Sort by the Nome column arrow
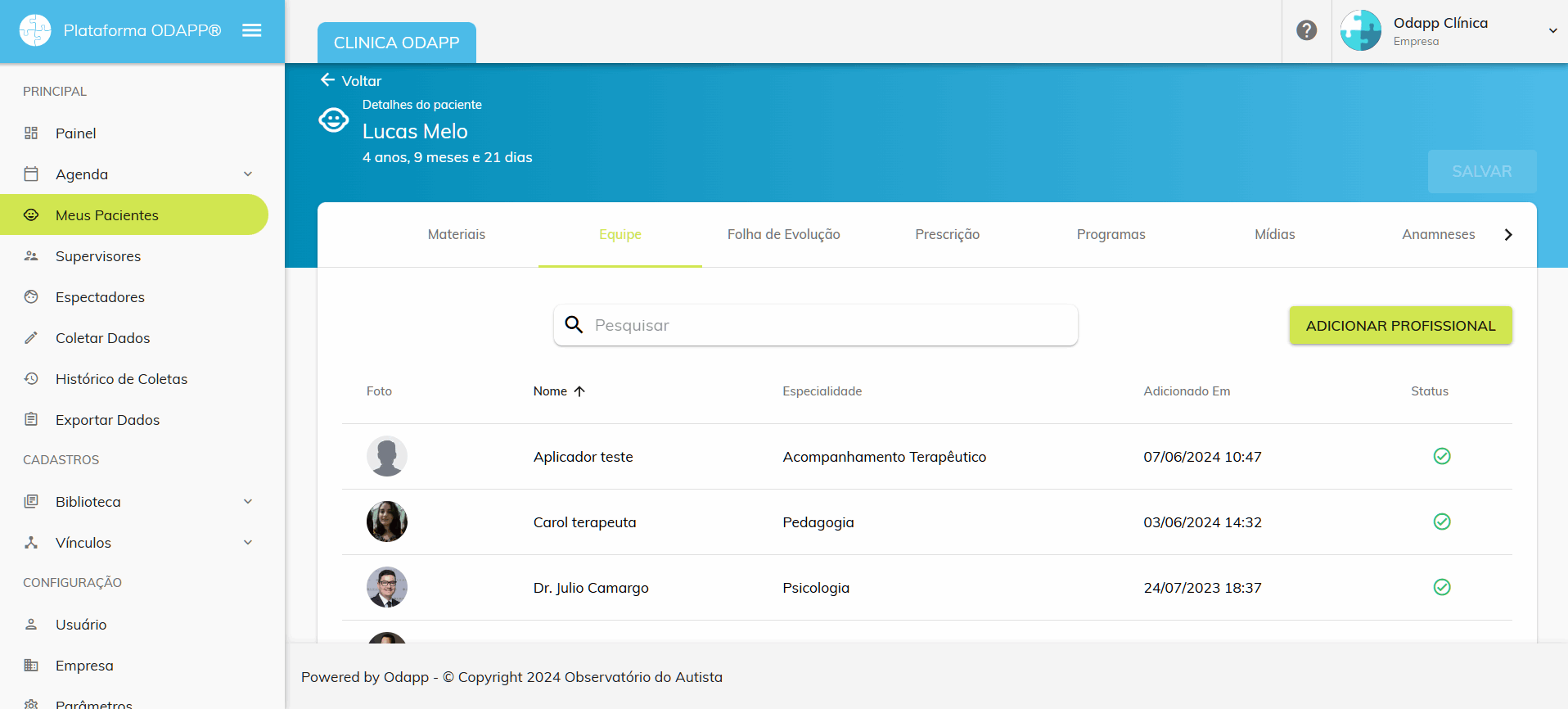Image resolution: width=1568 pixels, height=709 pixels. [579, 391]
